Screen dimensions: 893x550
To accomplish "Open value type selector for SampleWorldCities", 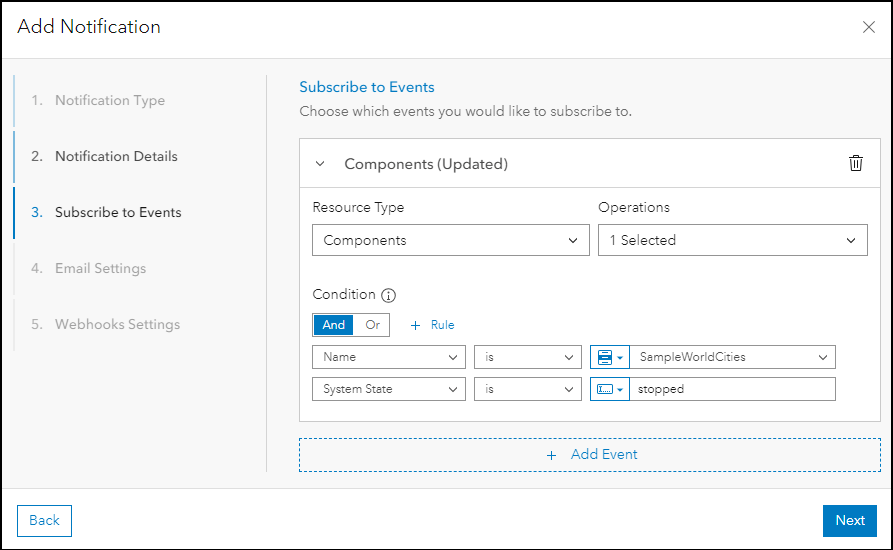I will click(x=609, y=357).
